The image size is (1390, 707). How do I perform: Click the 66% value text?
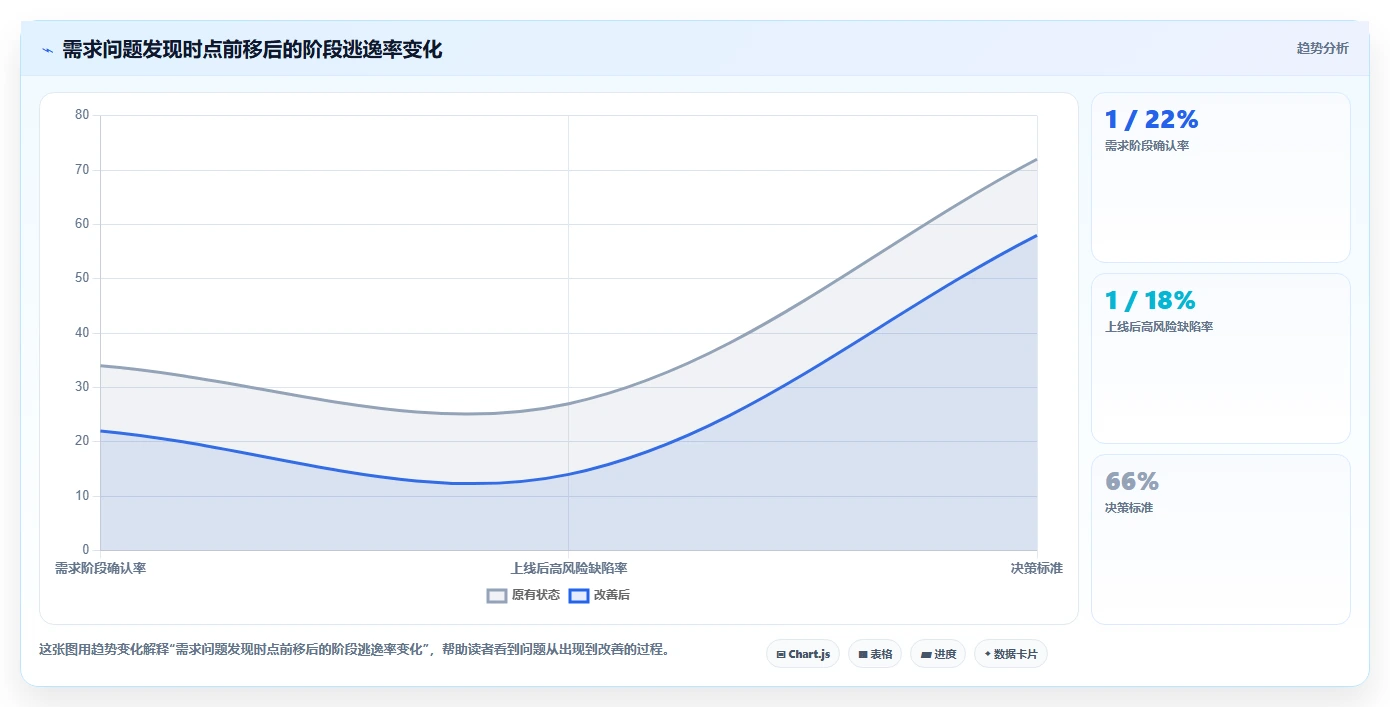click(1132, 482)
